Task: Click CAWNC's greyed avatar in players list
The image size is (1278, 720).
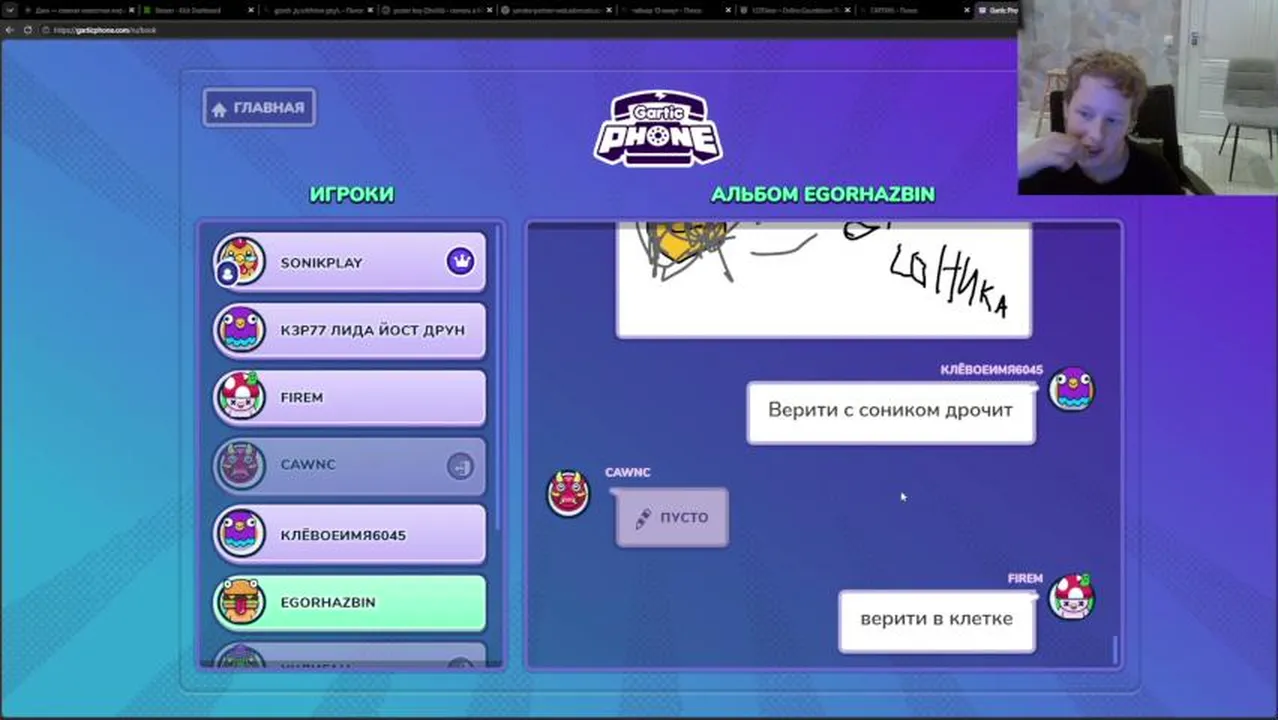Action: click(240, 465)
